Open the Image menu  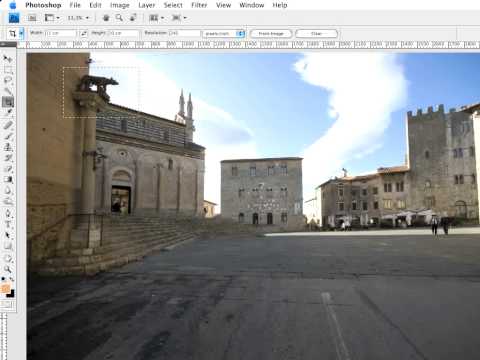coord(120,5)
